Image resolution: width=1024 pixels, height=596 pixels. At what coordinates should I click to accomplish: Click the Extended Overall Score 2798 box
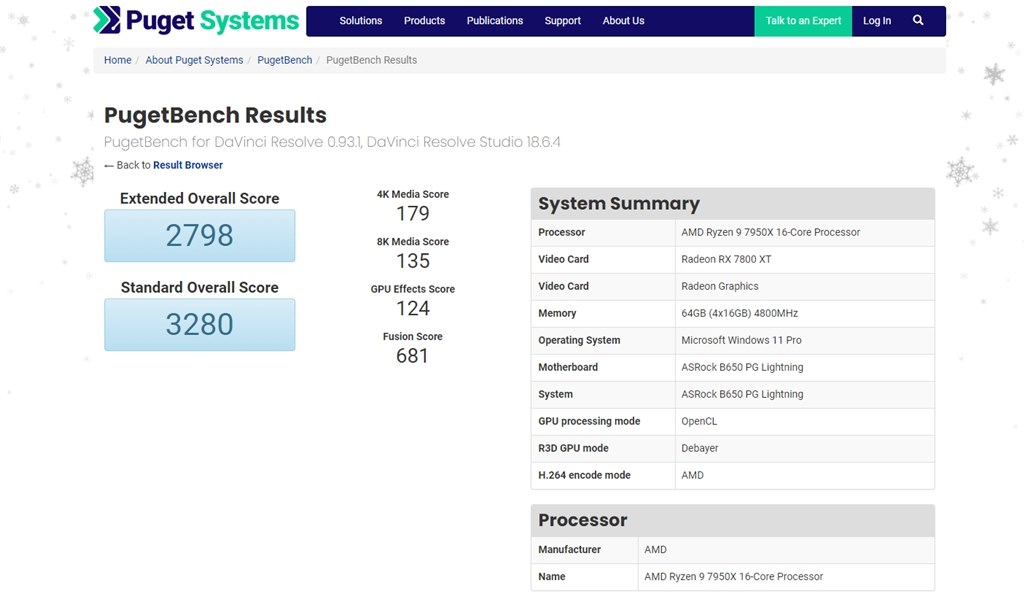click(x=199, y=236)
